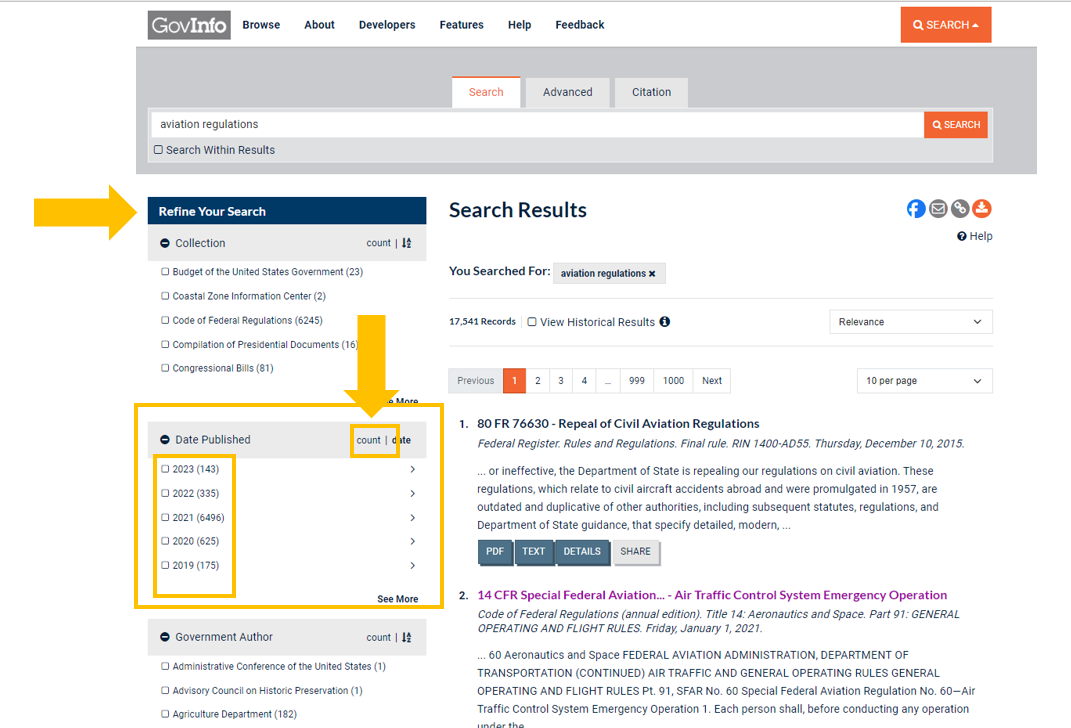Check the Code of Federal Regulations filter
Screen dimensions: 1071x728
tap(165, 320)
